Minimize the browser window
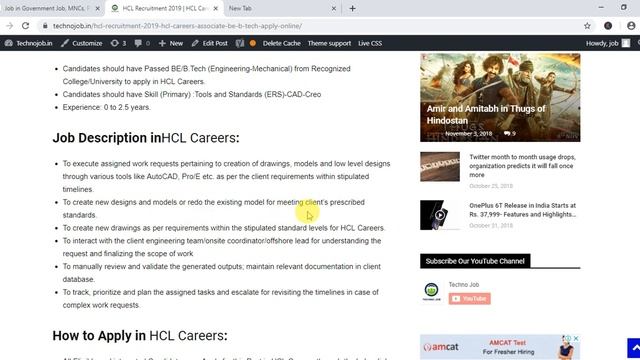Screen dimensions: 640x360 [x=601, y=8]
